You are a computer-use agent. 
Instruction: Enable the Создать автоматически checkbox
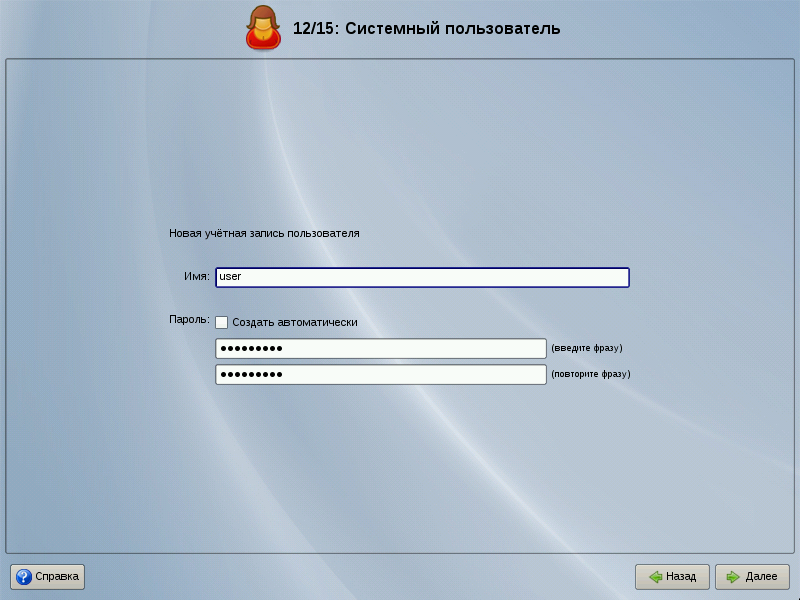(x=222, y=322)
